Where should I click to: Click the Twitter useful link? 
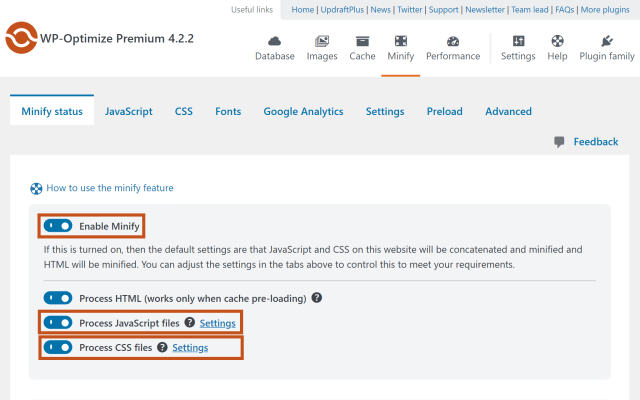click(x=410, y=9)
